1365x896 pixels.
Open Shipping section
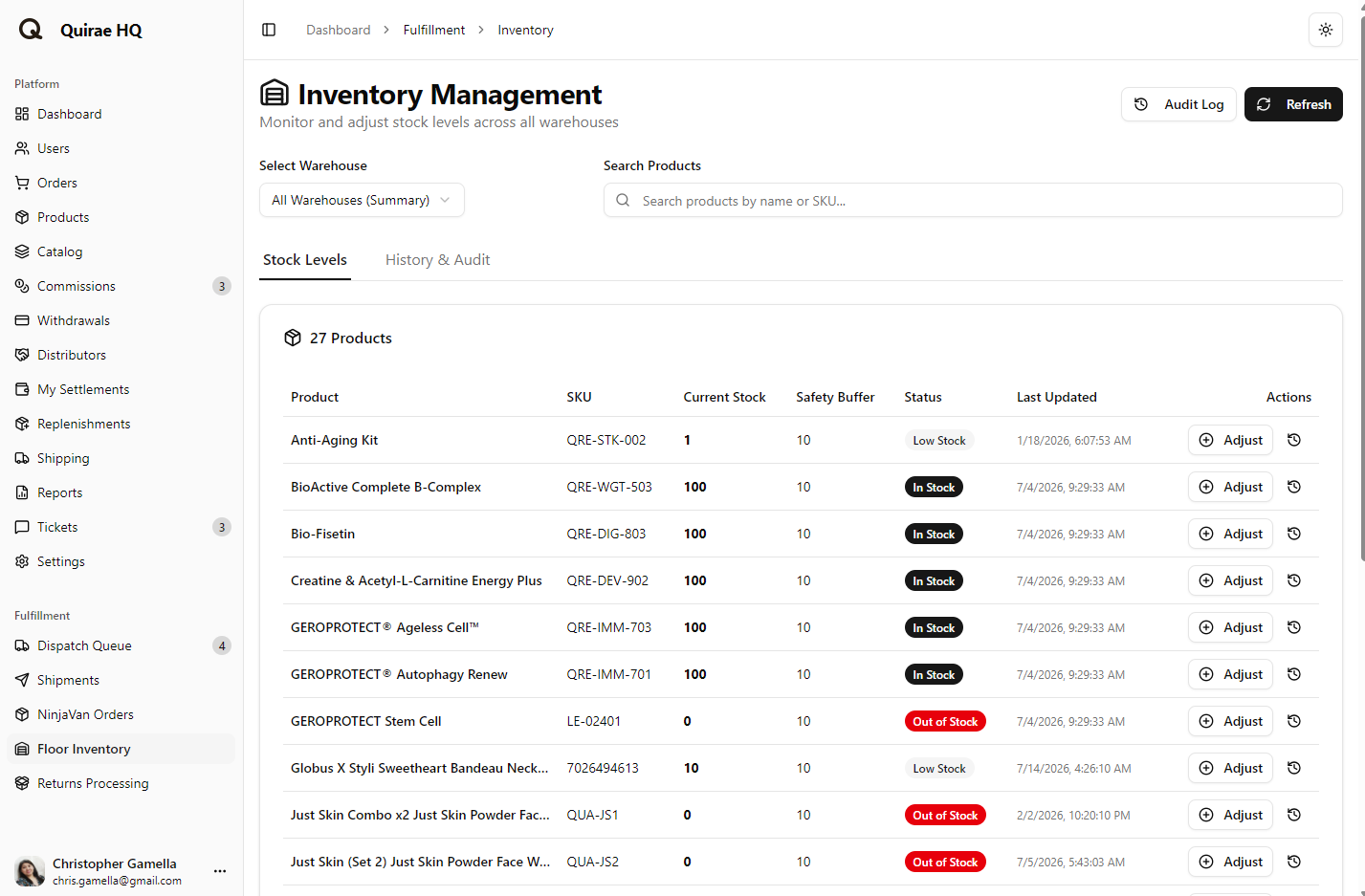pyautogui.click(x=121, y=458)
